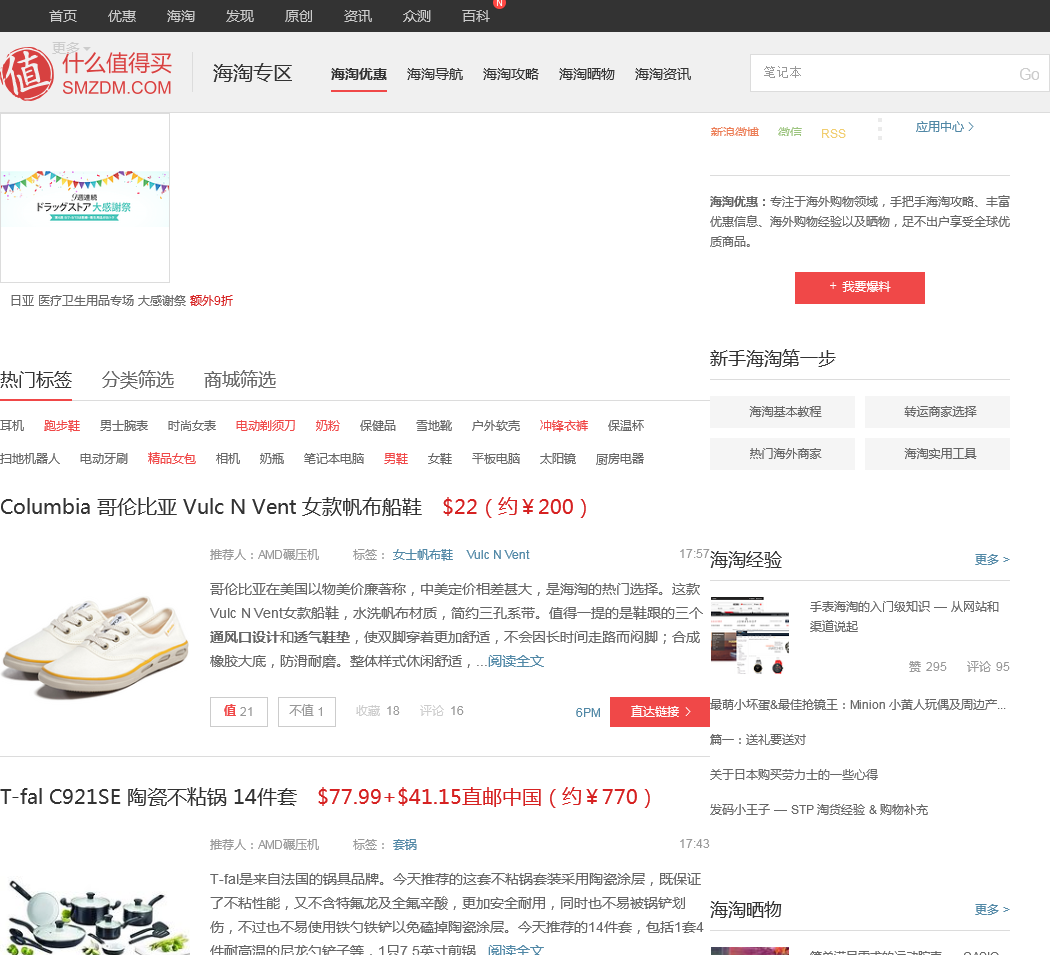Open 手表海淘的入门级知识 article link
Viewport: 1050px width, 955px height.
point(904,616)
